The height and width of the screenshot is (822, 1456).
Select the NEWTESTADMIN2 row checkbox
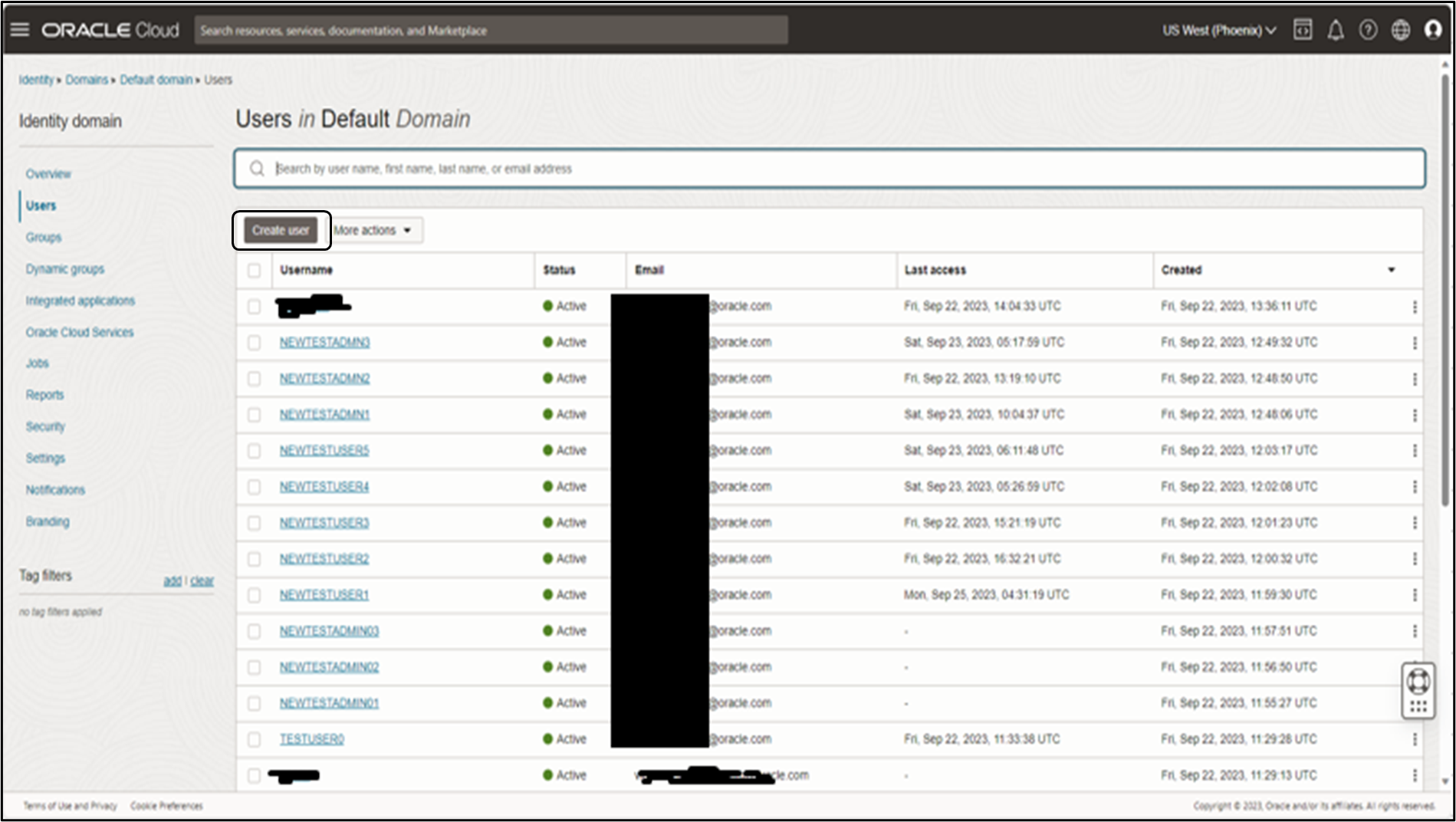coord(254,379)
